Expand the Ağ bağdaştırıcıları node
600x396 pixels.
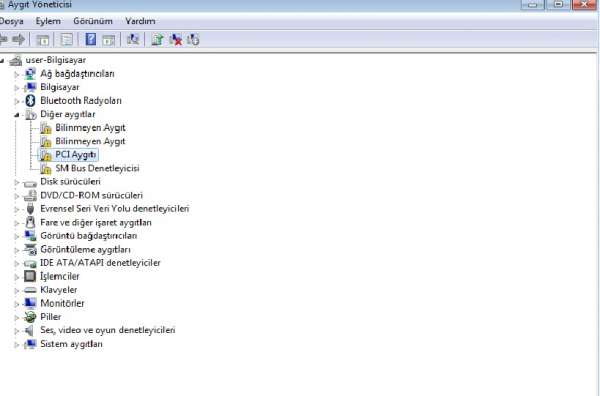coord(16,74)
